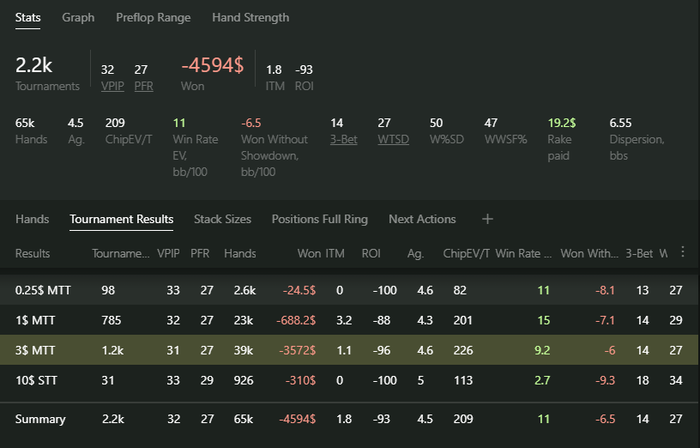
Task: Click the VPIP stat link
Action: click(113, 86)
